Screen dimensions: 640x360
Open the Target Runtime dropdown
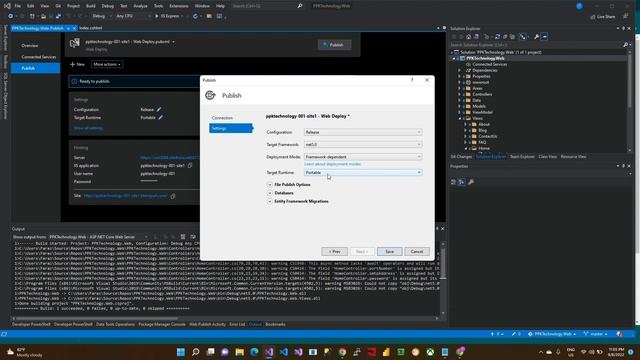[x=363, y=173]
